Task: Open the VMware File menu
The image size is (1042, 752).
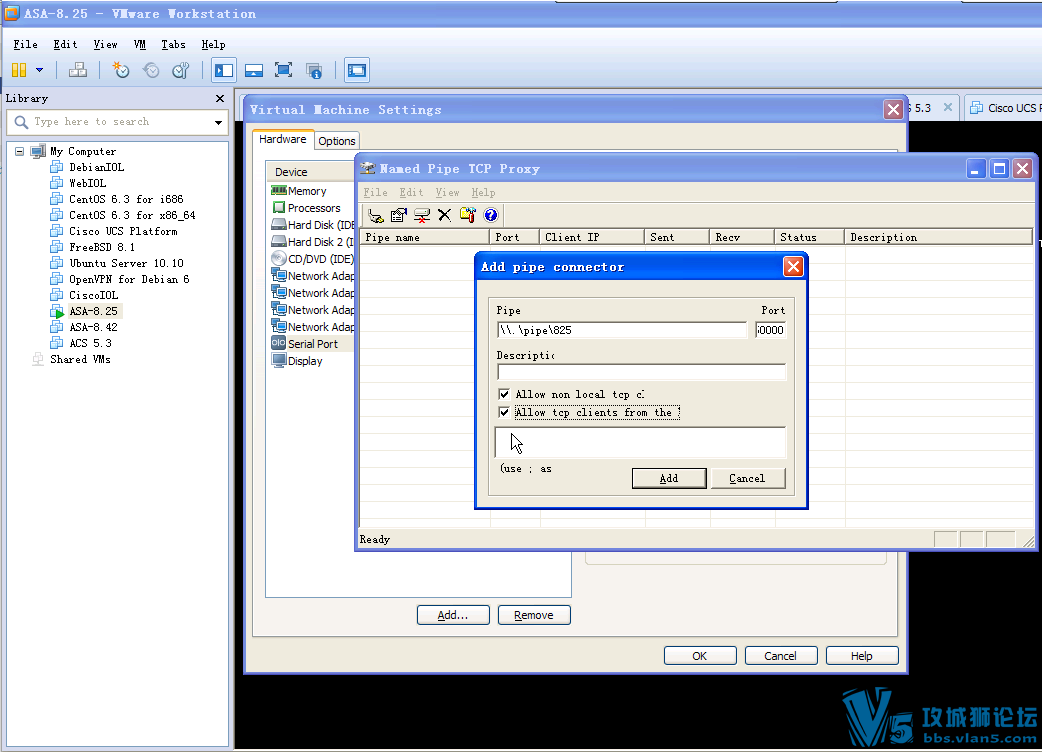Action: click(25, 45)
